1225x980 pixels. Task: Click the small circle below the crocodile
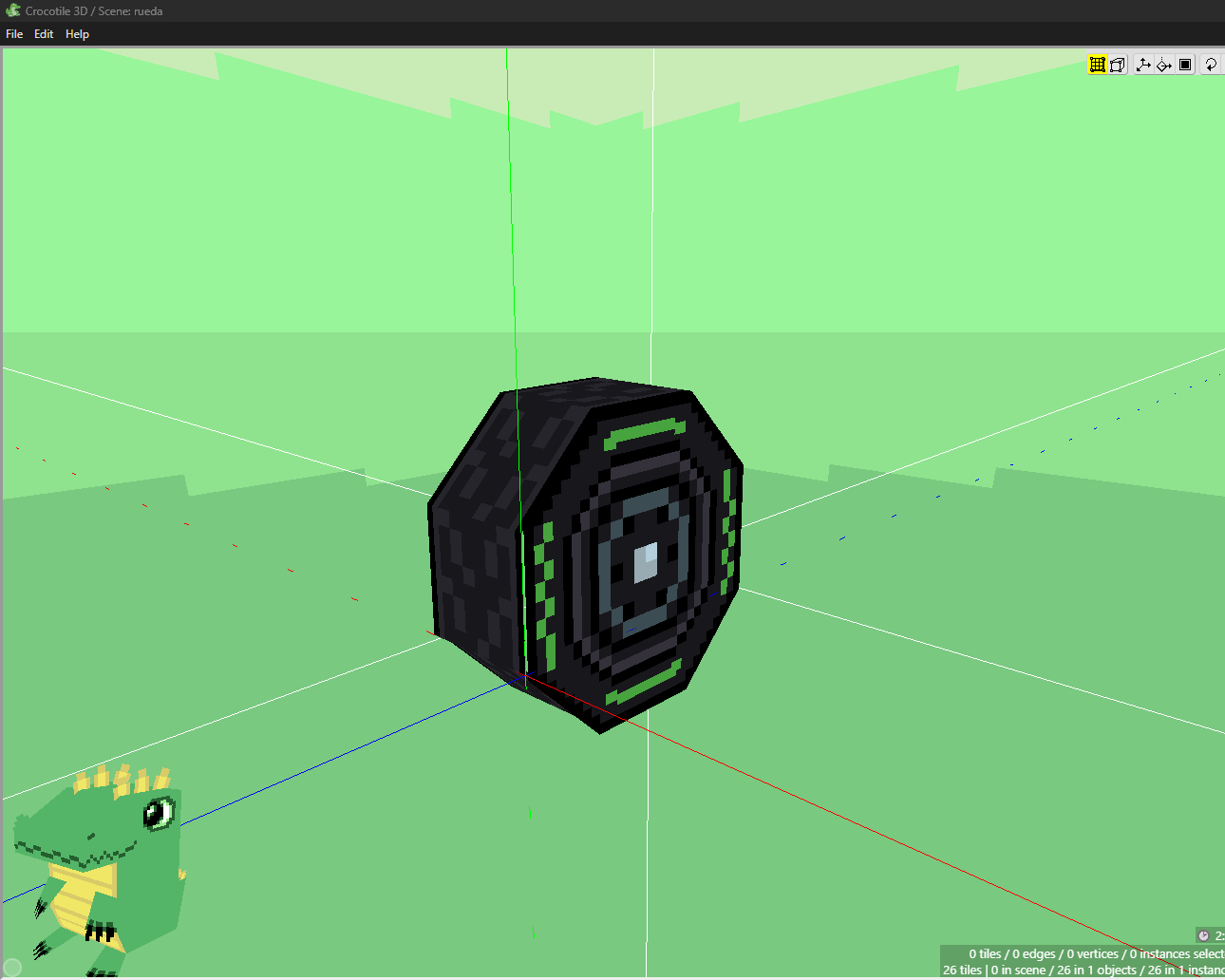[12, 968]
